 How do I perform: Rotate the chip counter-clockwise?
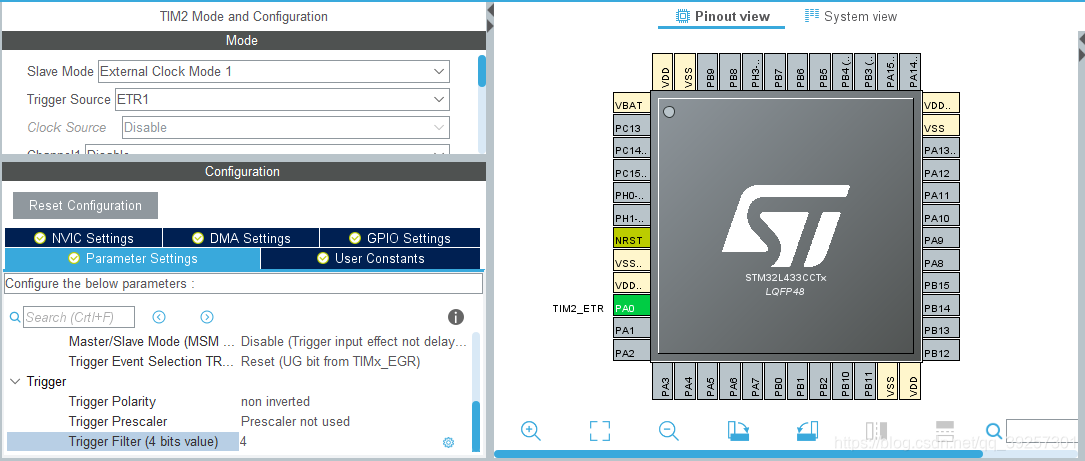(807, 431)
